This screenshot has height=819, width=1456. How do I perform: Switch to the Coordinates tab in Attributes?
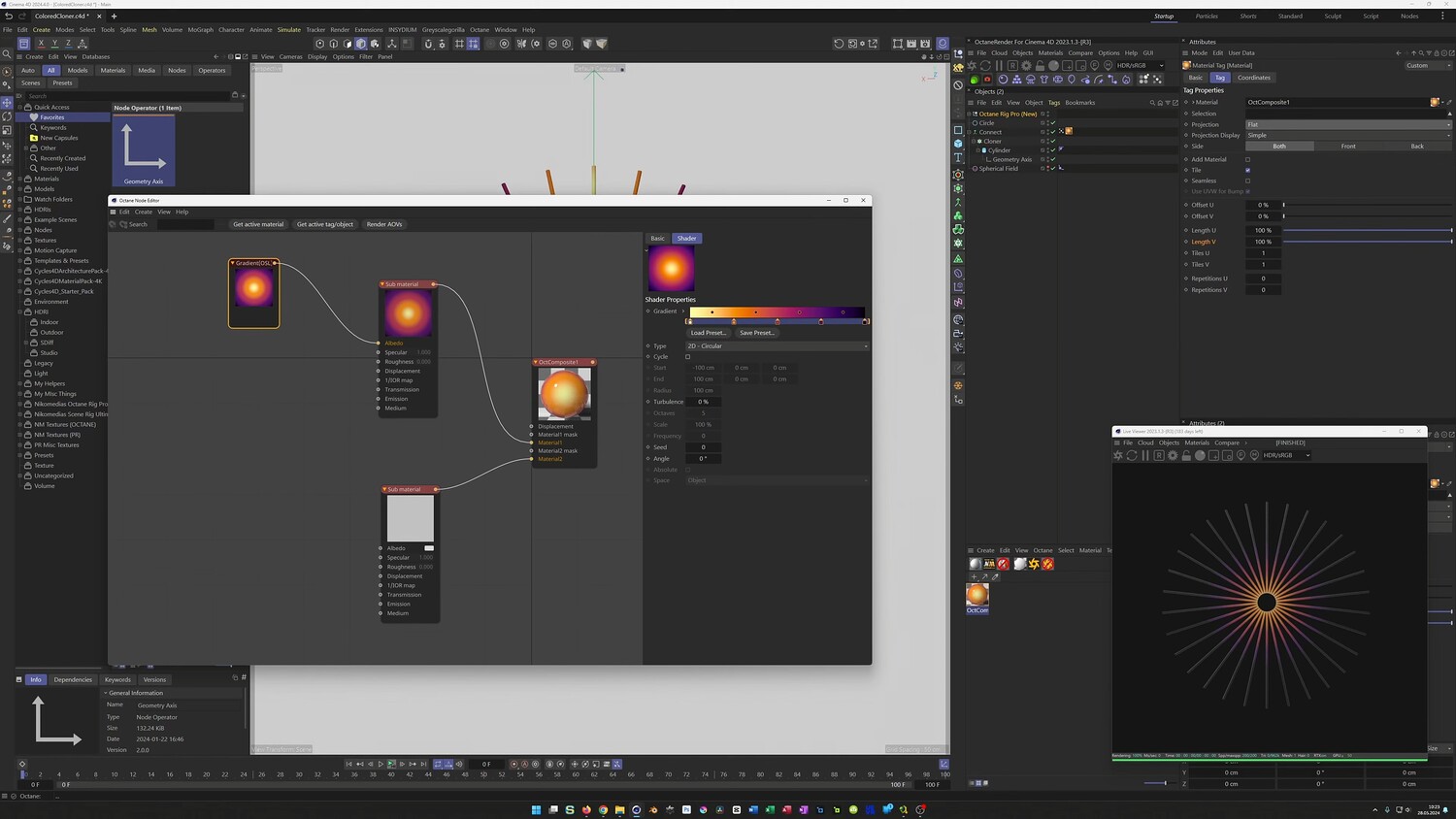click(x=1253, y=78)
